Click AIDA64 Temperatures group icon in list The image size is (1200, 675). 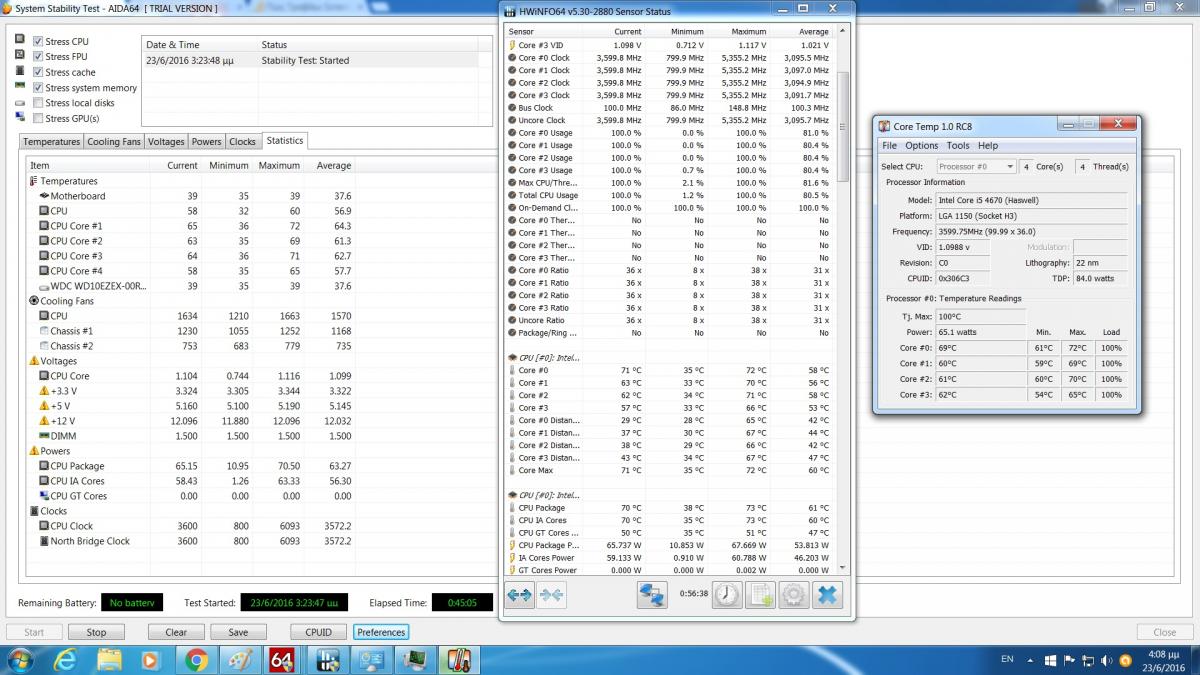(x=34, y=181)
